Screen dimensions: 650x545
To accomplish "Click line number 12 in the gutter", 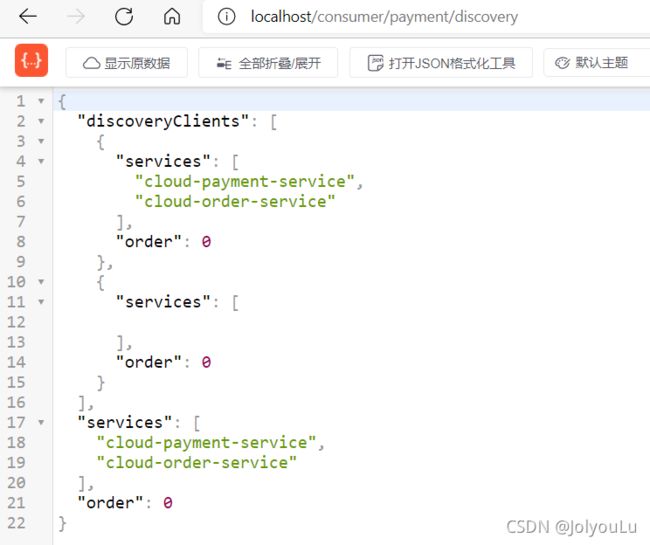I will 17,322.
